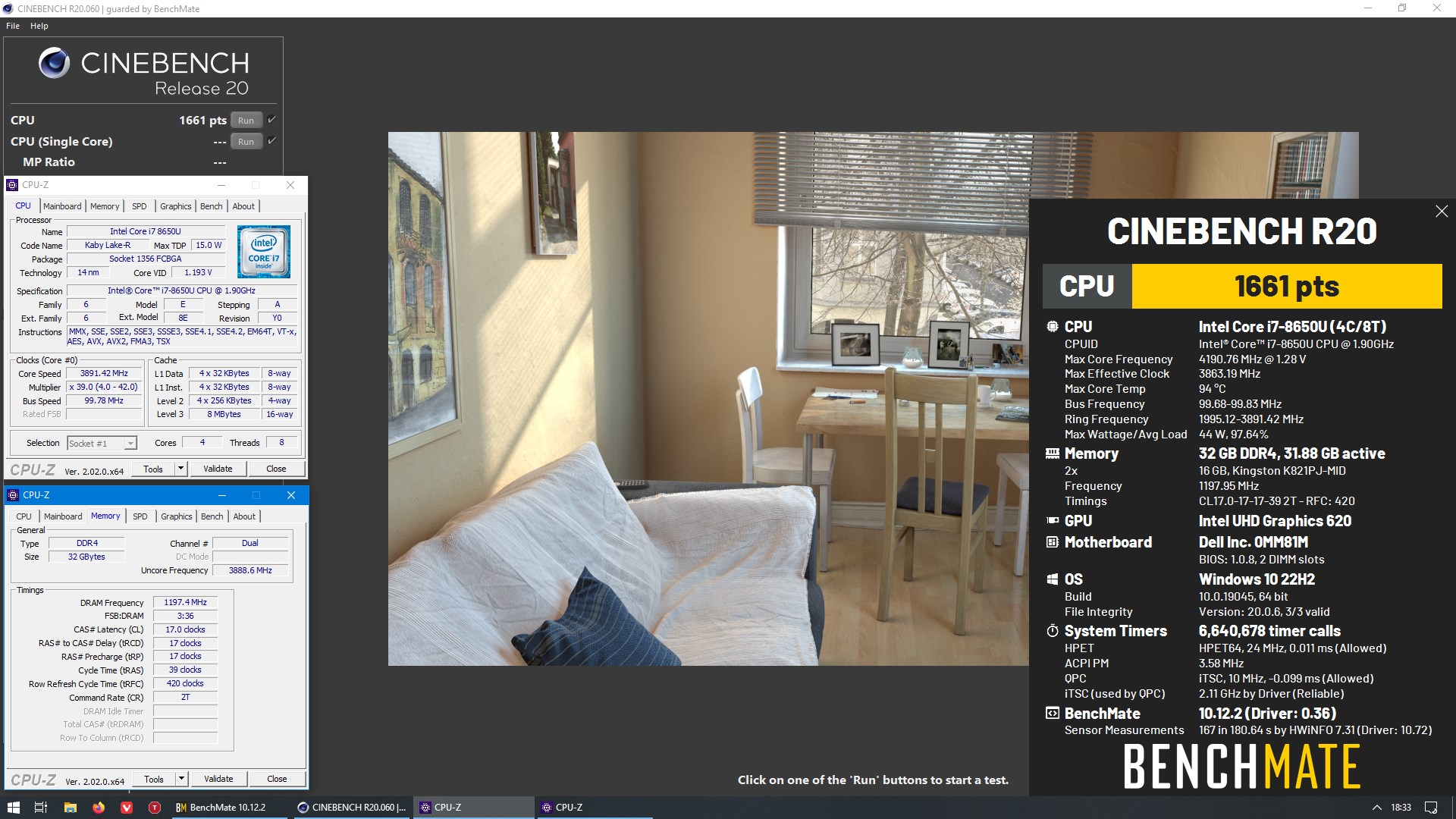The height and width of the screenshot is (819, 1456).
Task: Open Tools dropdown arrow in upper CPU-Z
Action: (180, 469)
